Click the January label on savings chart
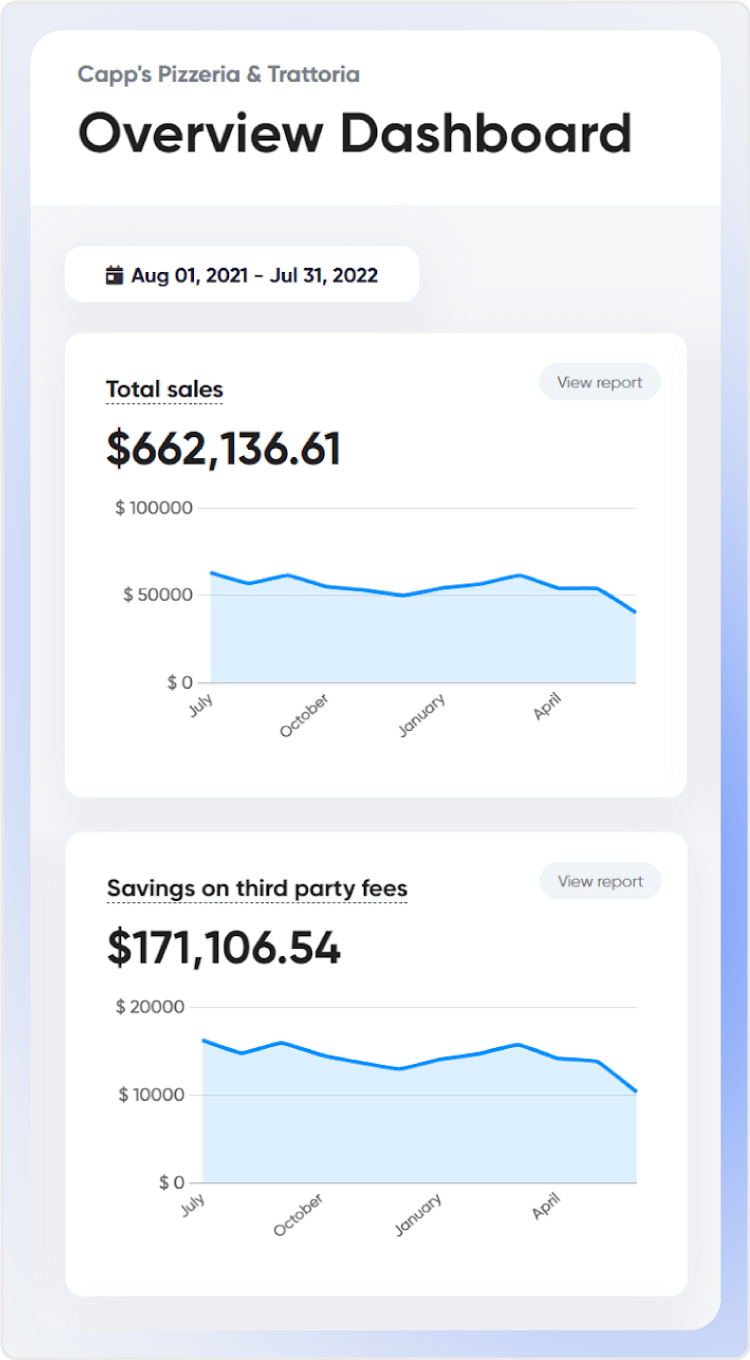 click(x=417, y=1215)
